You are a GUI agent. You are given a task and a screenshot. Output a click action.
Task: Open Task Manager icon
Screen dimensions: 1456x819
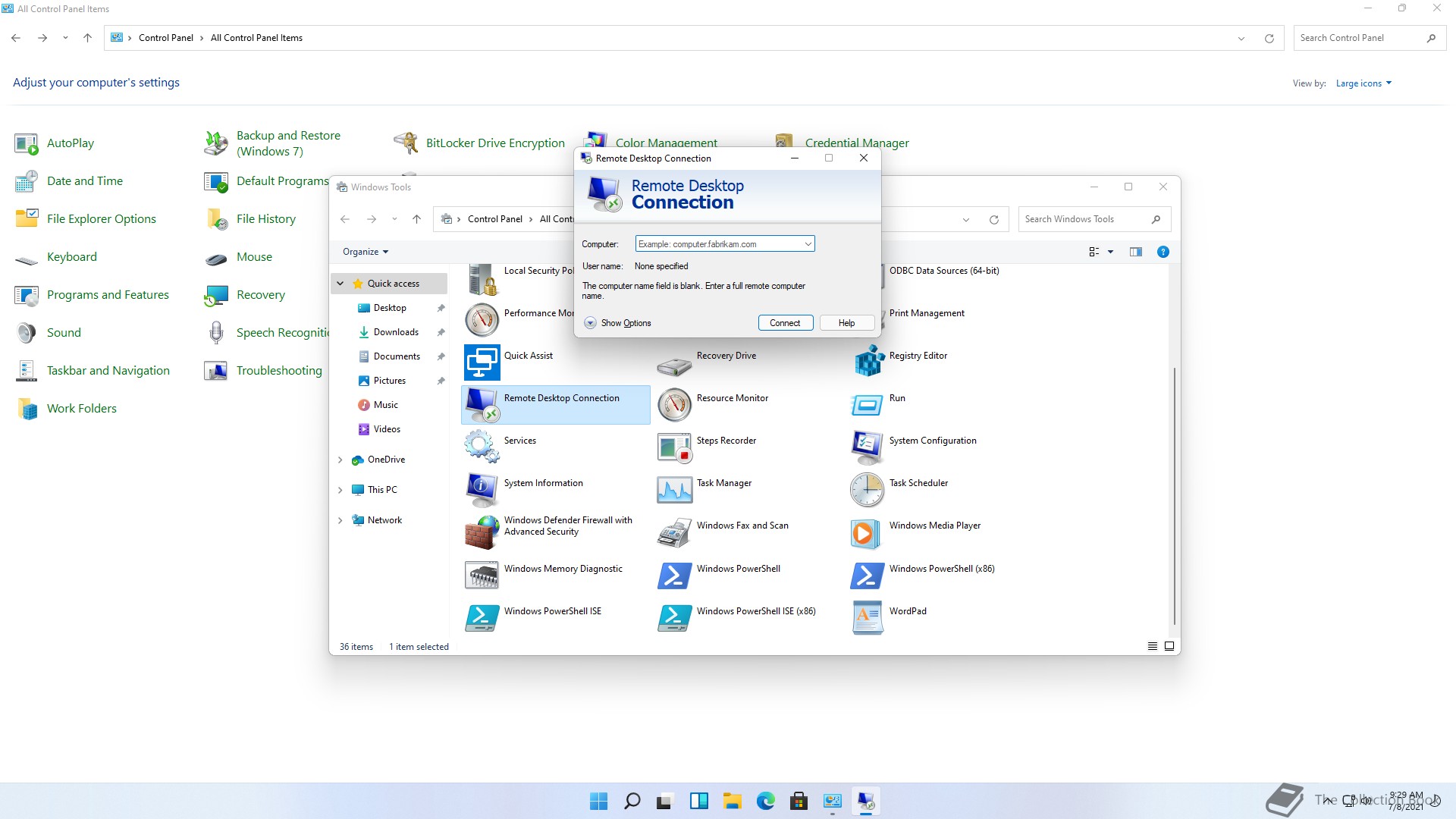coord(675,489)
